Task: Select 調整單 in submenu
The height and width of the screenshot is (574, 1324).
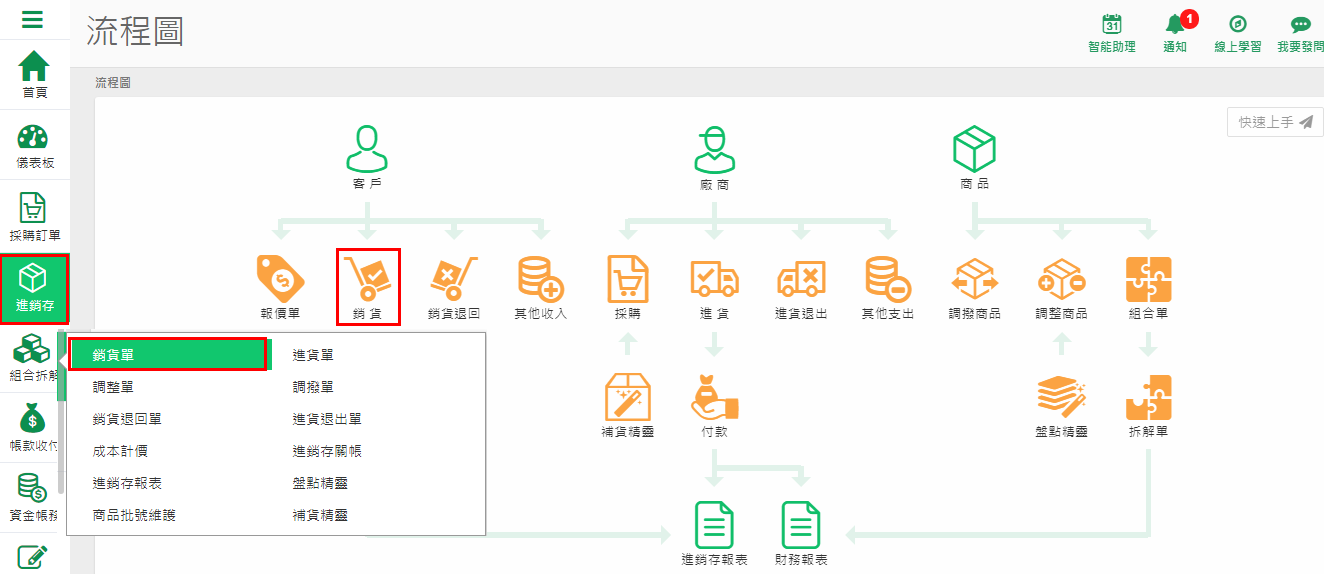Action: tap(113, 387)
